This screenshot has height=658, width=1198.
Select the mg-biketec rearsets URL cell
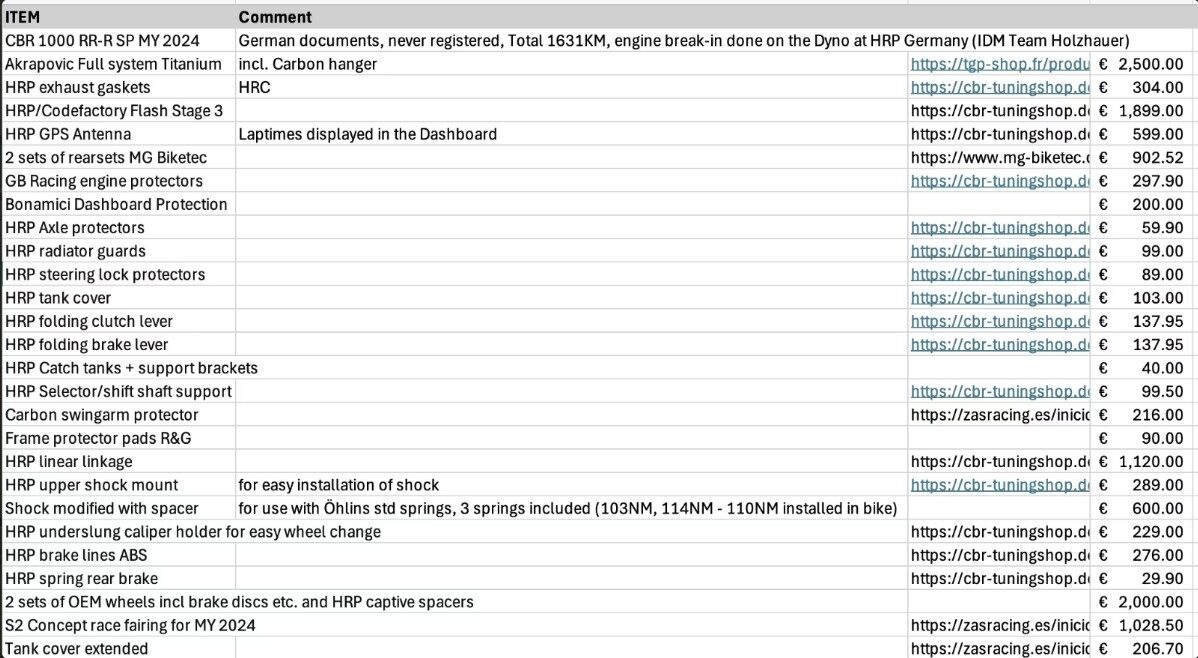[999, 157]
